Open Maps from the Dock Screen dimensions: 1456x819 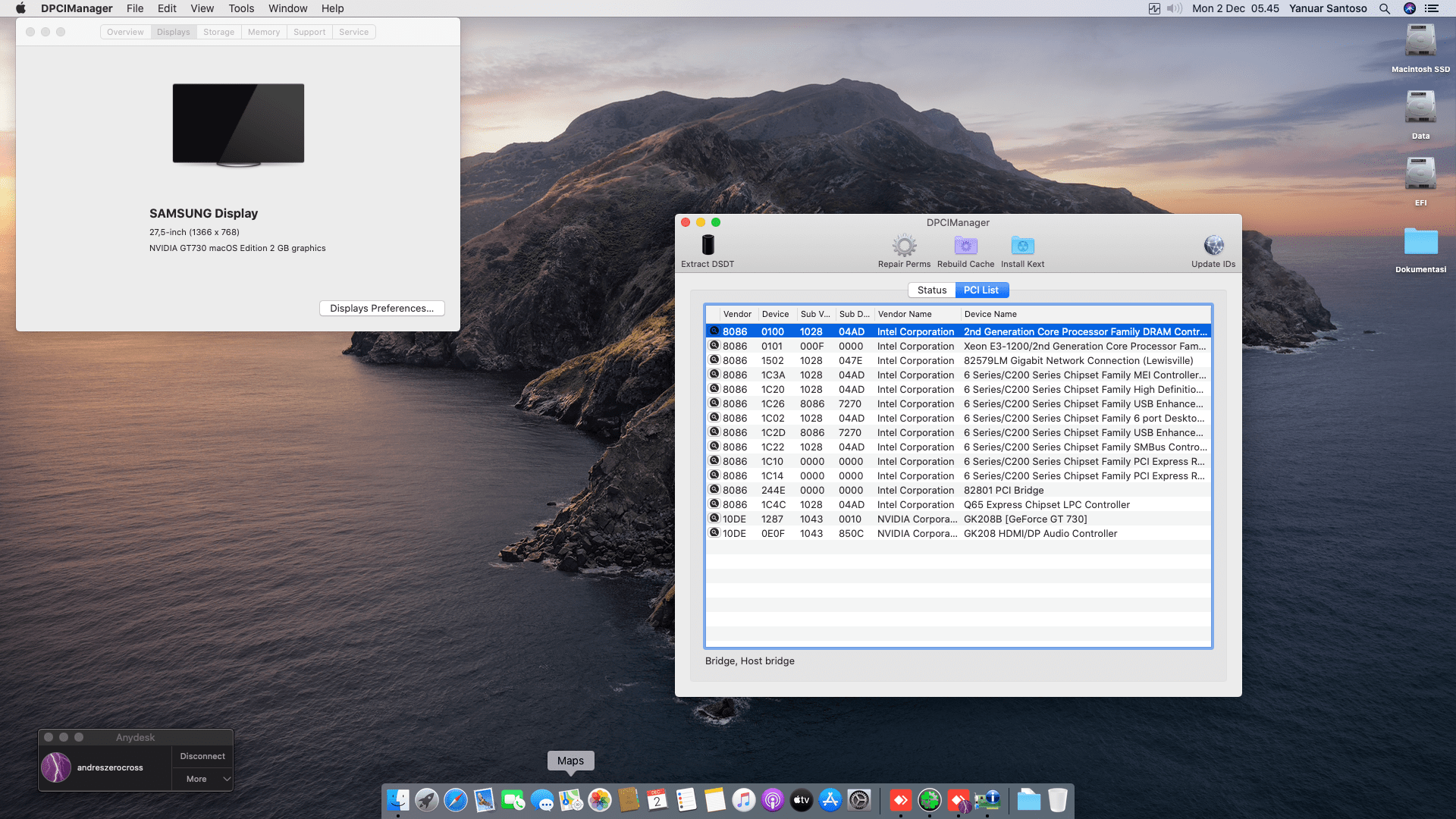point(571,800)
